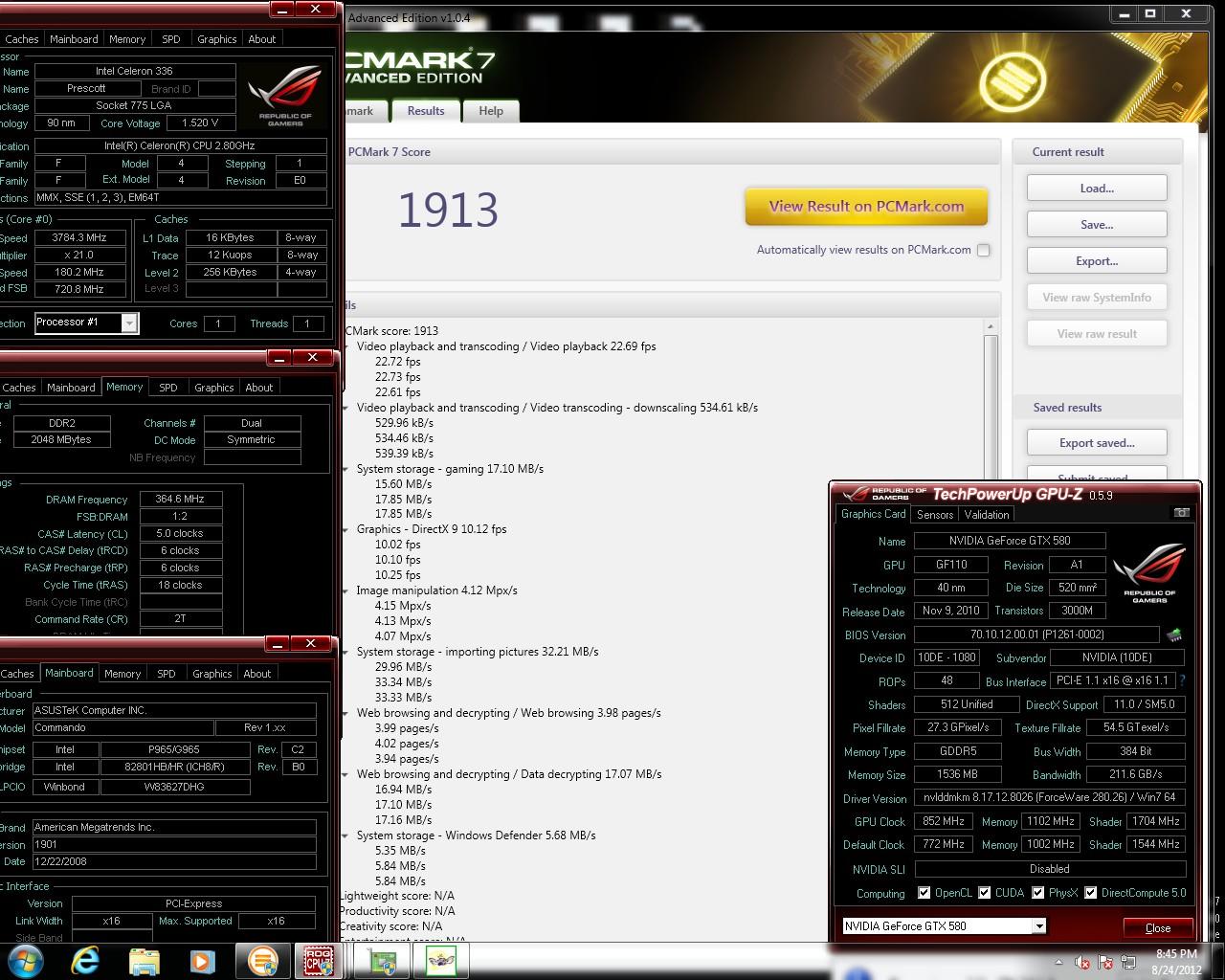Click the Load... button
Screen dimensions: 1225x980
(x=1097, y=189)
